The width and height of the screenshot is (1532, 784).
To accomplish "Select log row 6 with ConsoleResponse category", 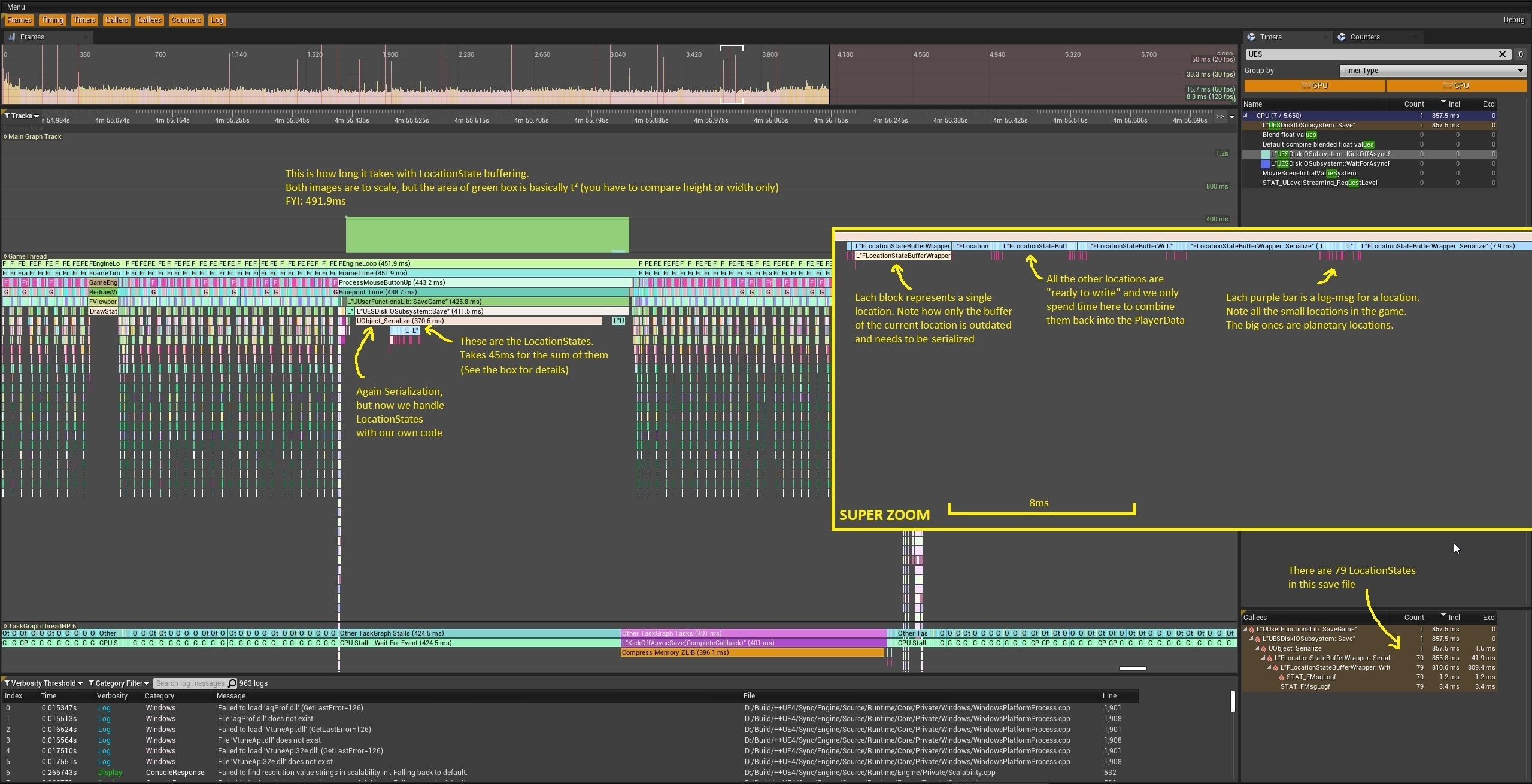I will click(570, 773).
